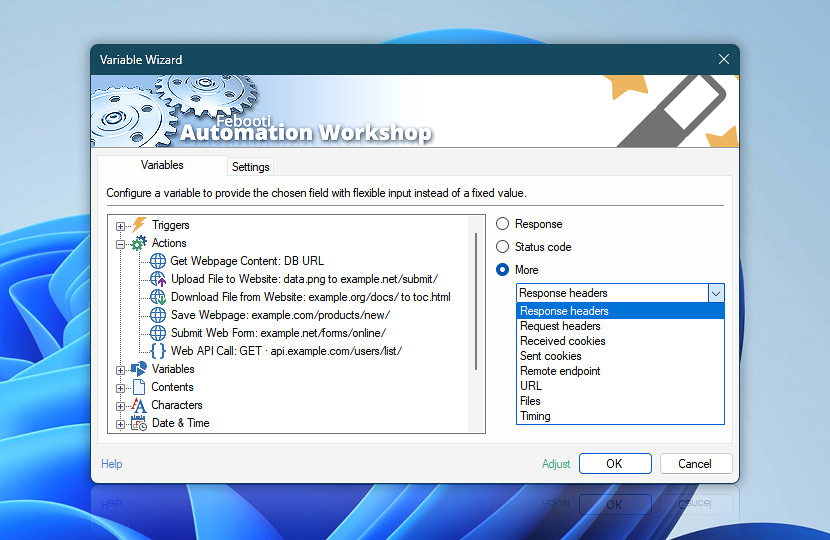Image resolution: width=830 pixels, height=540 pixels.
Task: Click the globe icon for Save Webpage
Action: [x=158, y=315]
